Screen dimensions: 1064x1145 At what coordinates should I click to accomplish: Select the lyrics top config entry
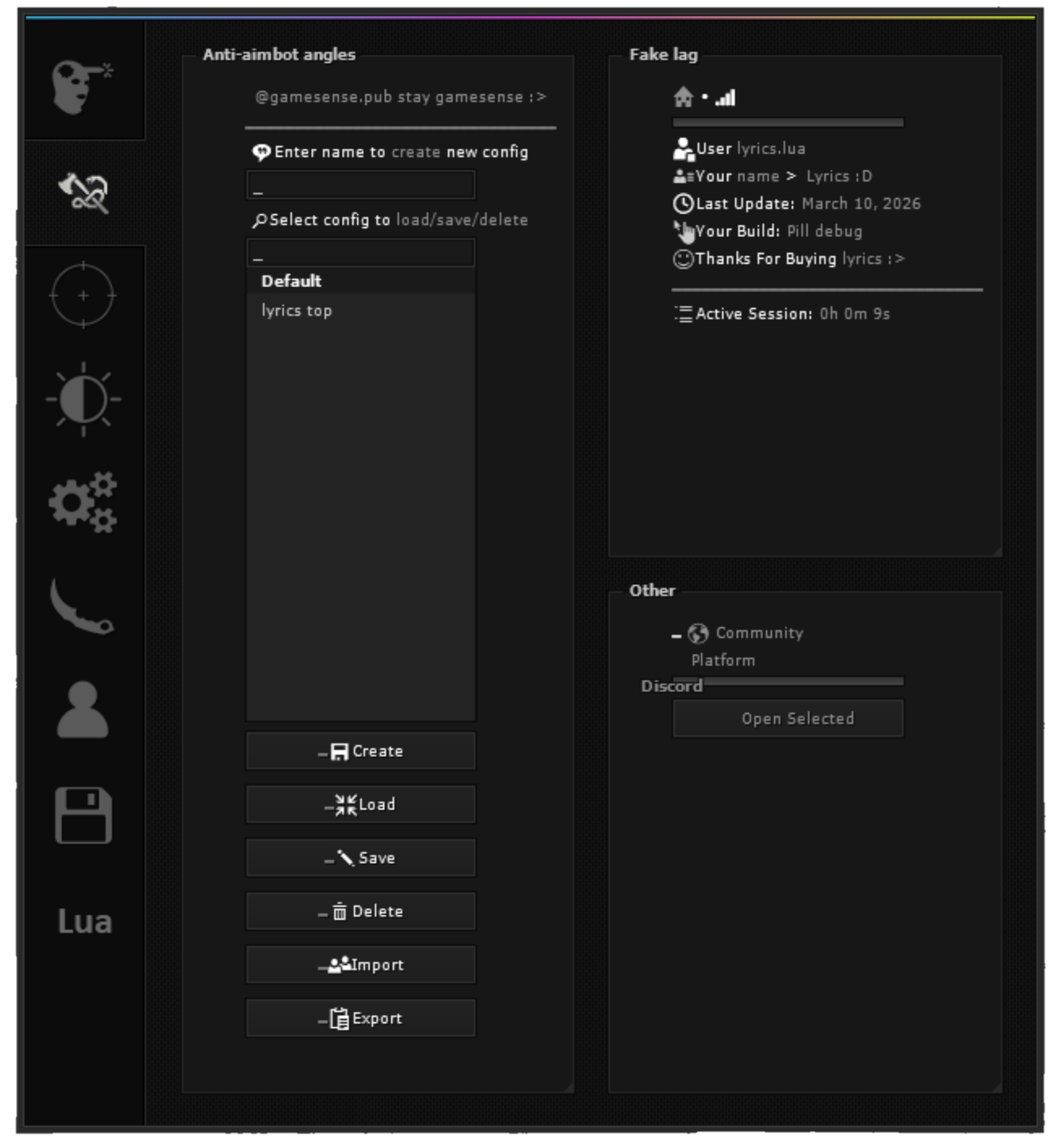[x=361, y=311]
